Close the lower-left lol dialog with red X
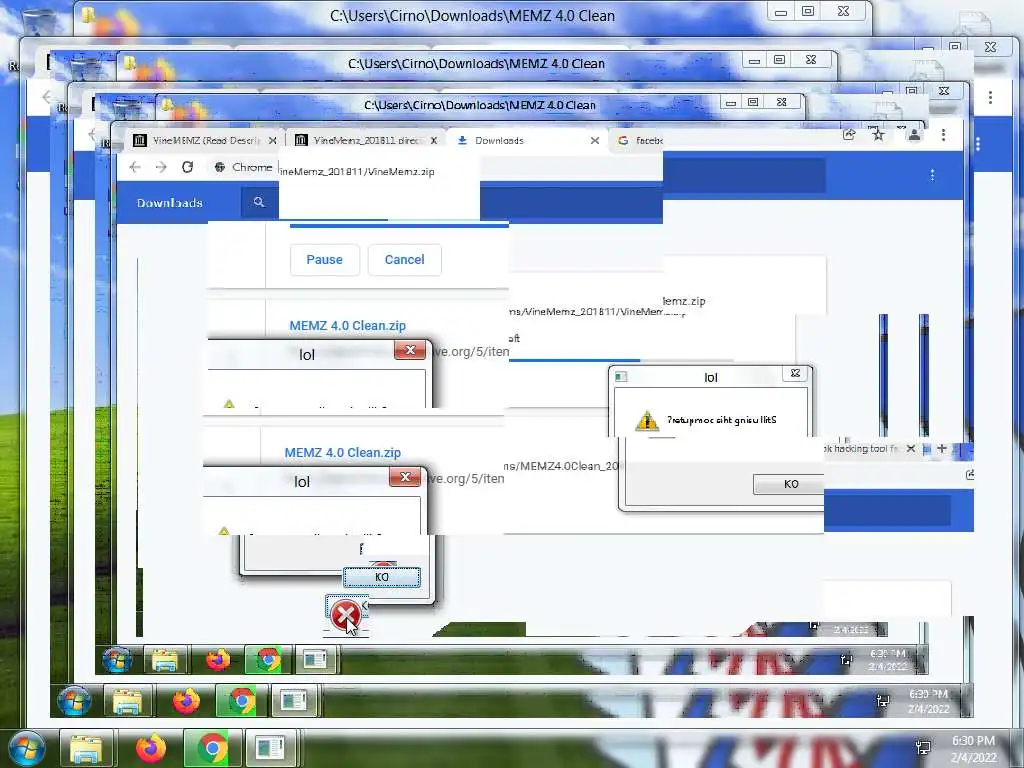Screen dimensions: 1024x768 click(x=405, y=477)
